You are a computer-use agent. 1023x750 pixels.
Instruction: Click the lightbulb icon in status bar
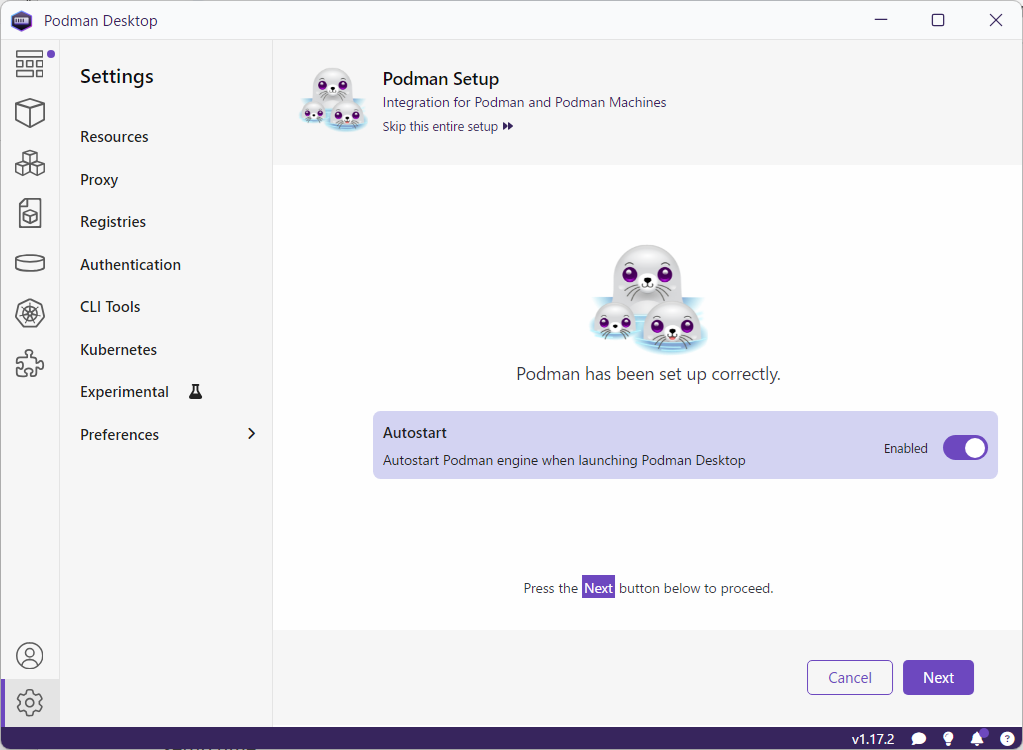pos(948,739)
